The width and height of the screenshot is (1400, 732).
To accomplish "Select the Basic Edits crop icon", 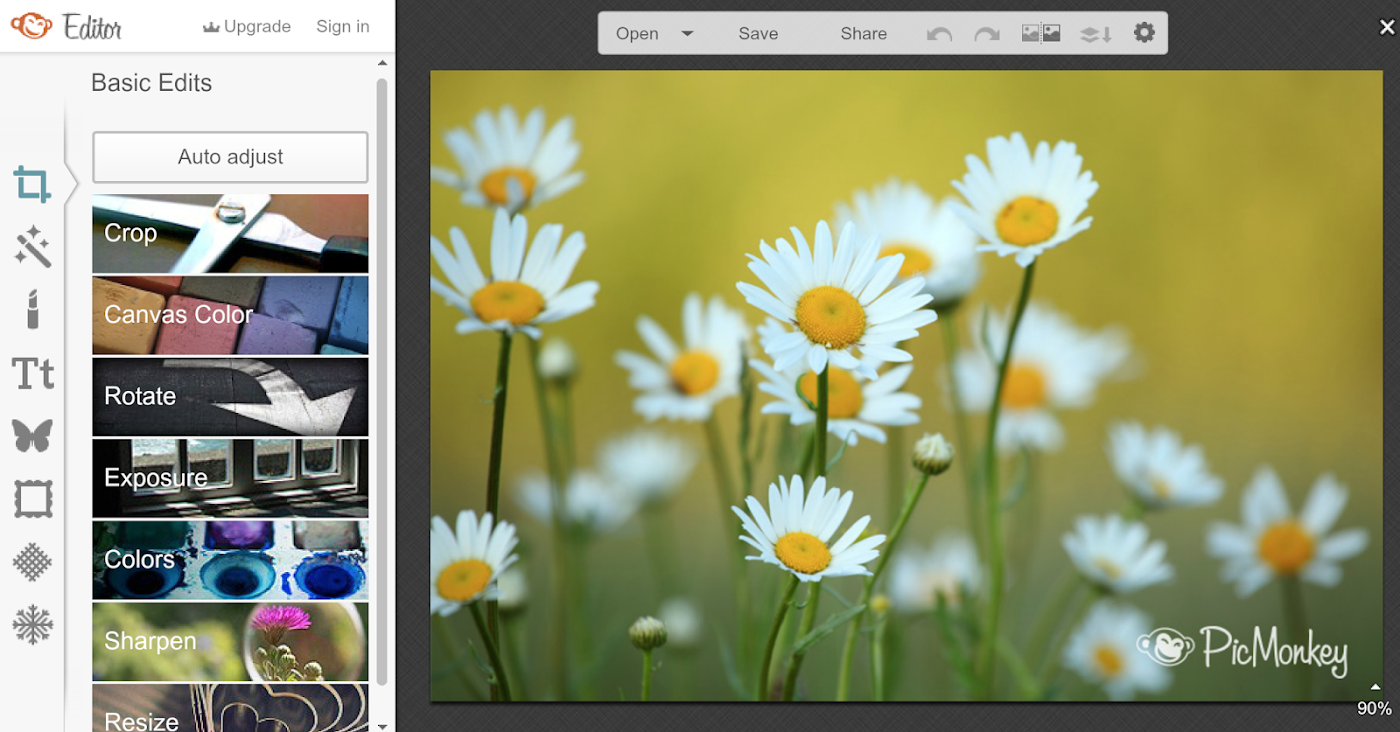I will (x=32, y=185).
